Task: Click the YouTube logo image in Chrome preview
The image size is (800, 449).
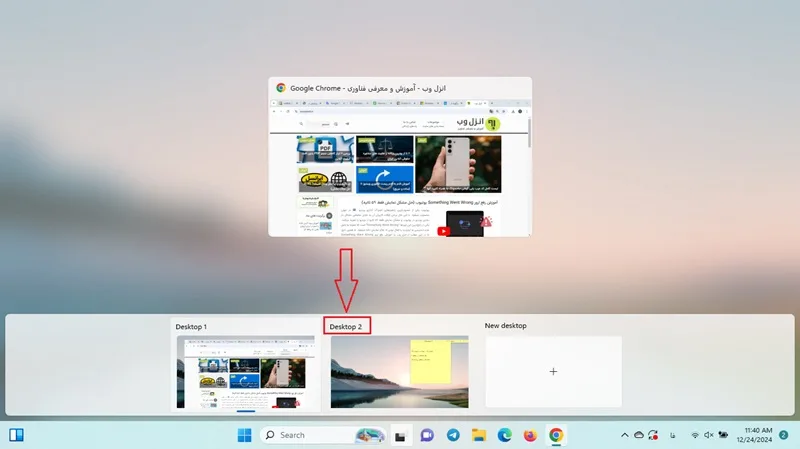Action: click(x=444, y=231)
